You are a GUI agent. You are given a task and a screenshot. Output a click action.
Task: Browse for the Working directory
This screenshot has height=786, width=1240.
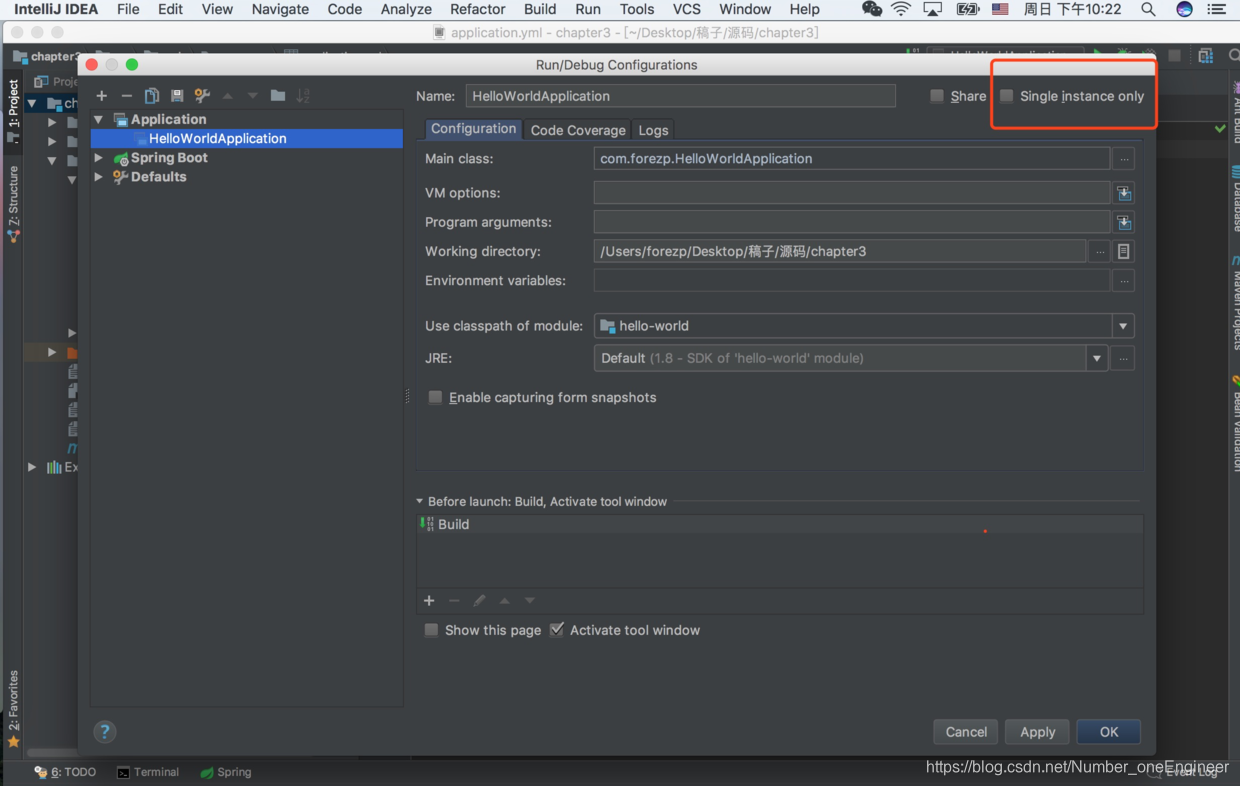(x=1099, y=252)
